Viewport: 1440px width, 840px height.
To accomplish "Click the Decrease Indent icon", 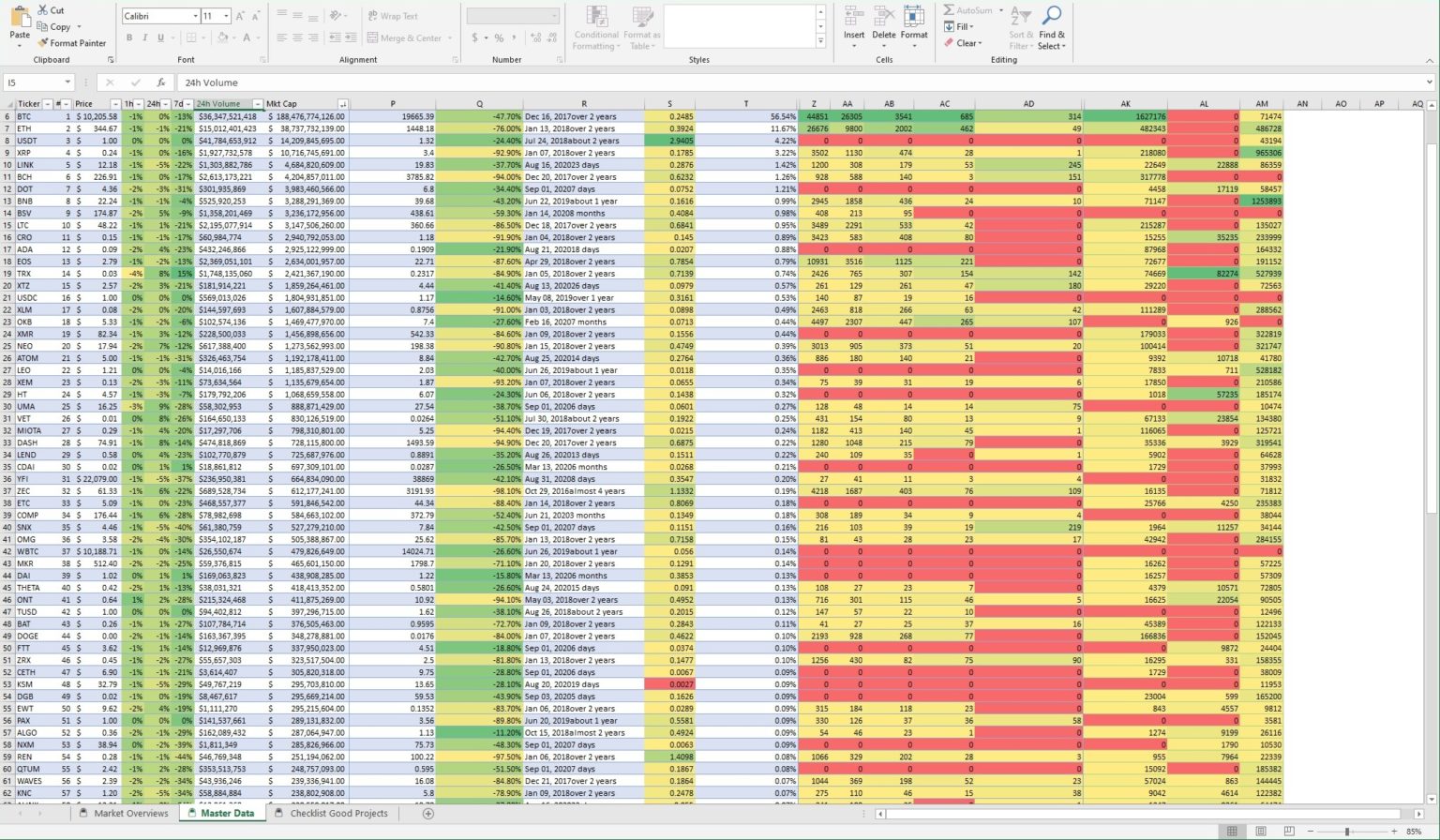I will [x=336, y=37].
